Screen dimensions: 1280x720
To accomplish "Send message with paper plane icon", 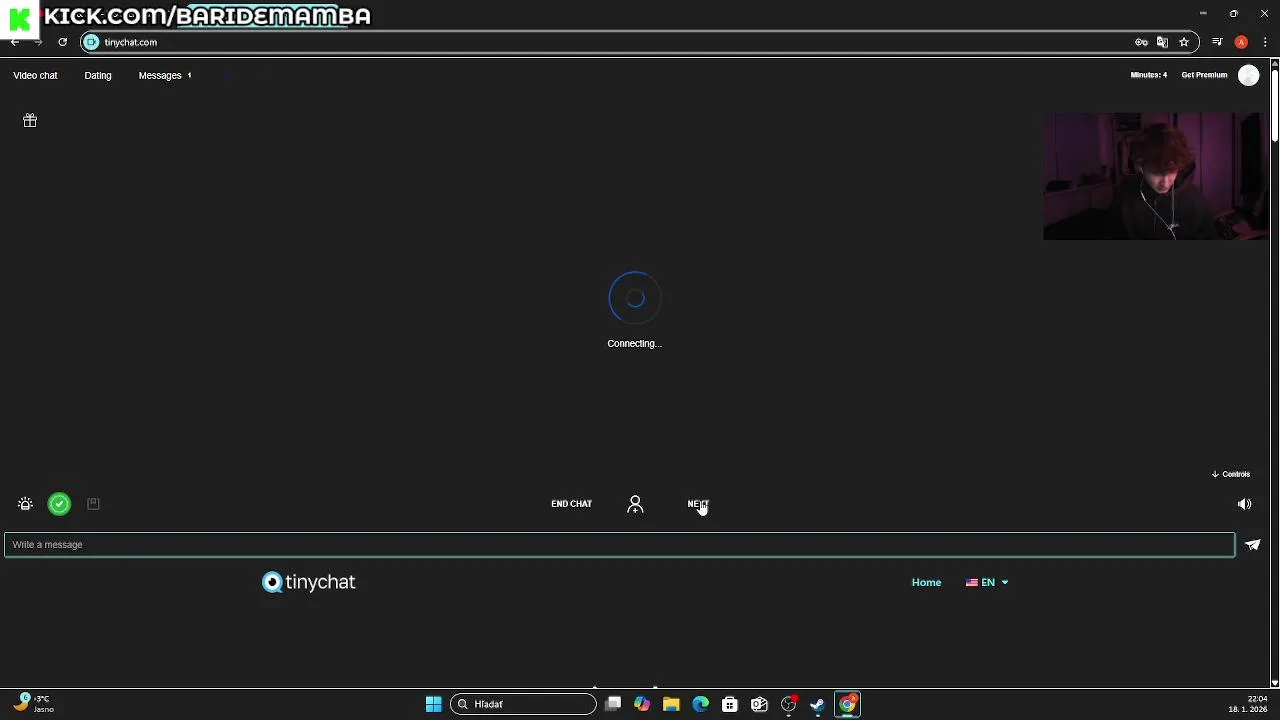I will click(x=1253, y=545).
